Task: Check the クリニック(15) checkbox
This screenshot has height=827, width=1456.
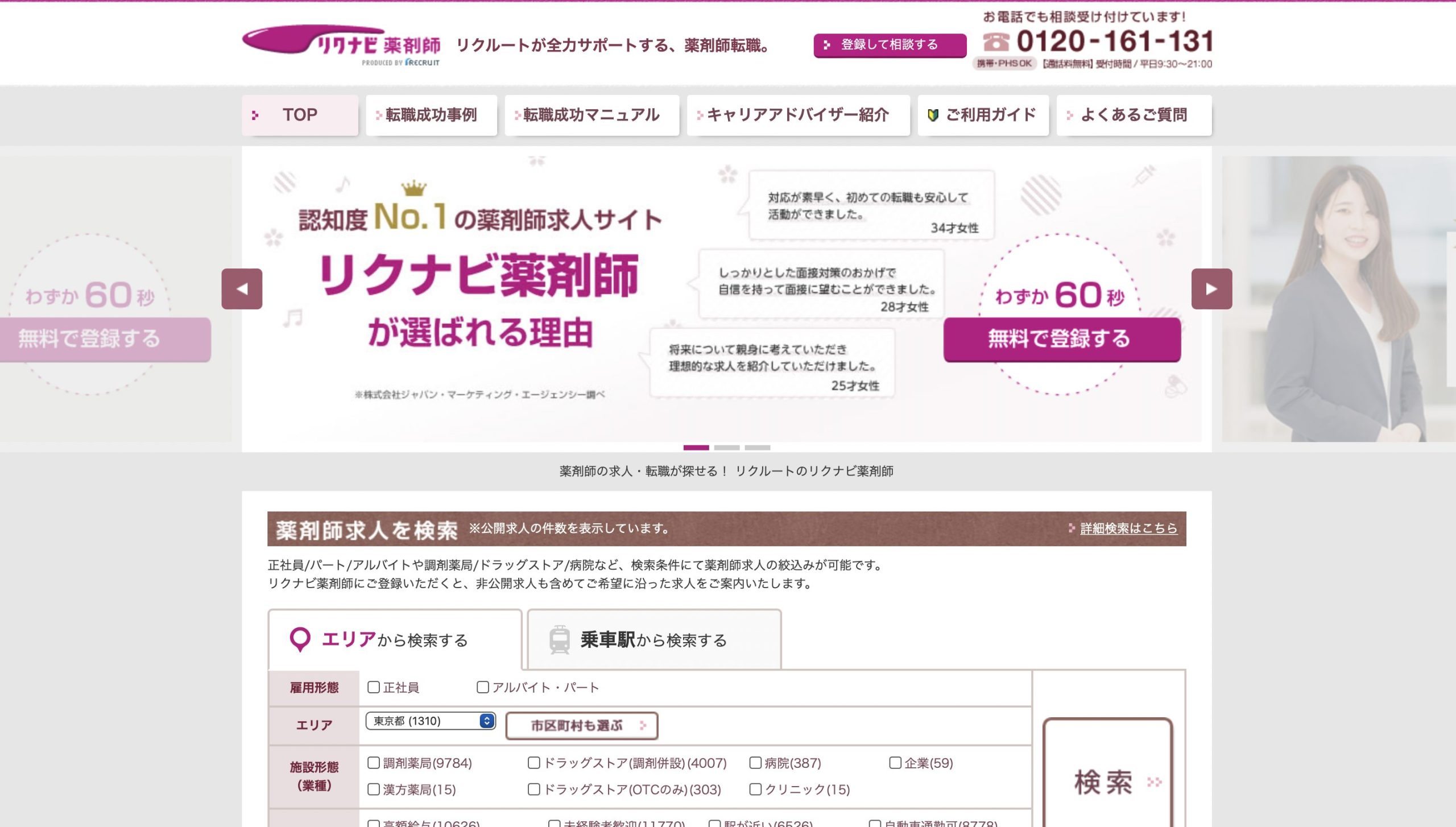Action: [x=755, y=789]
